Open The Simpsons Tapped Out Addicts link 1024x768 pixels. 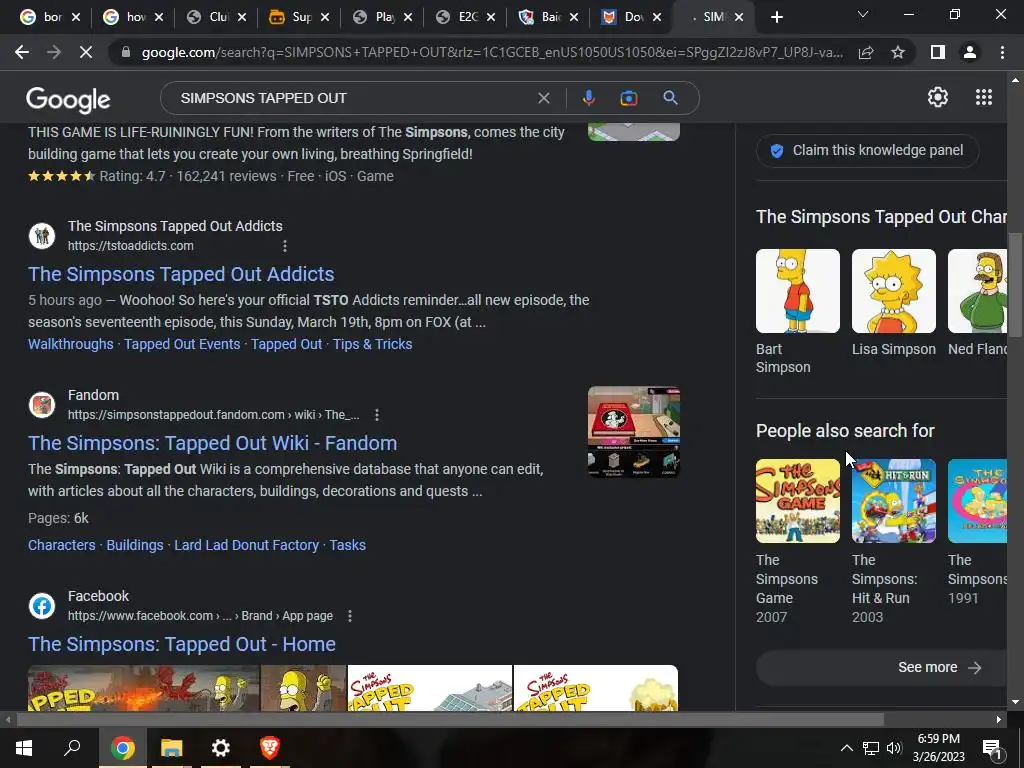click(x=181, y=274)
